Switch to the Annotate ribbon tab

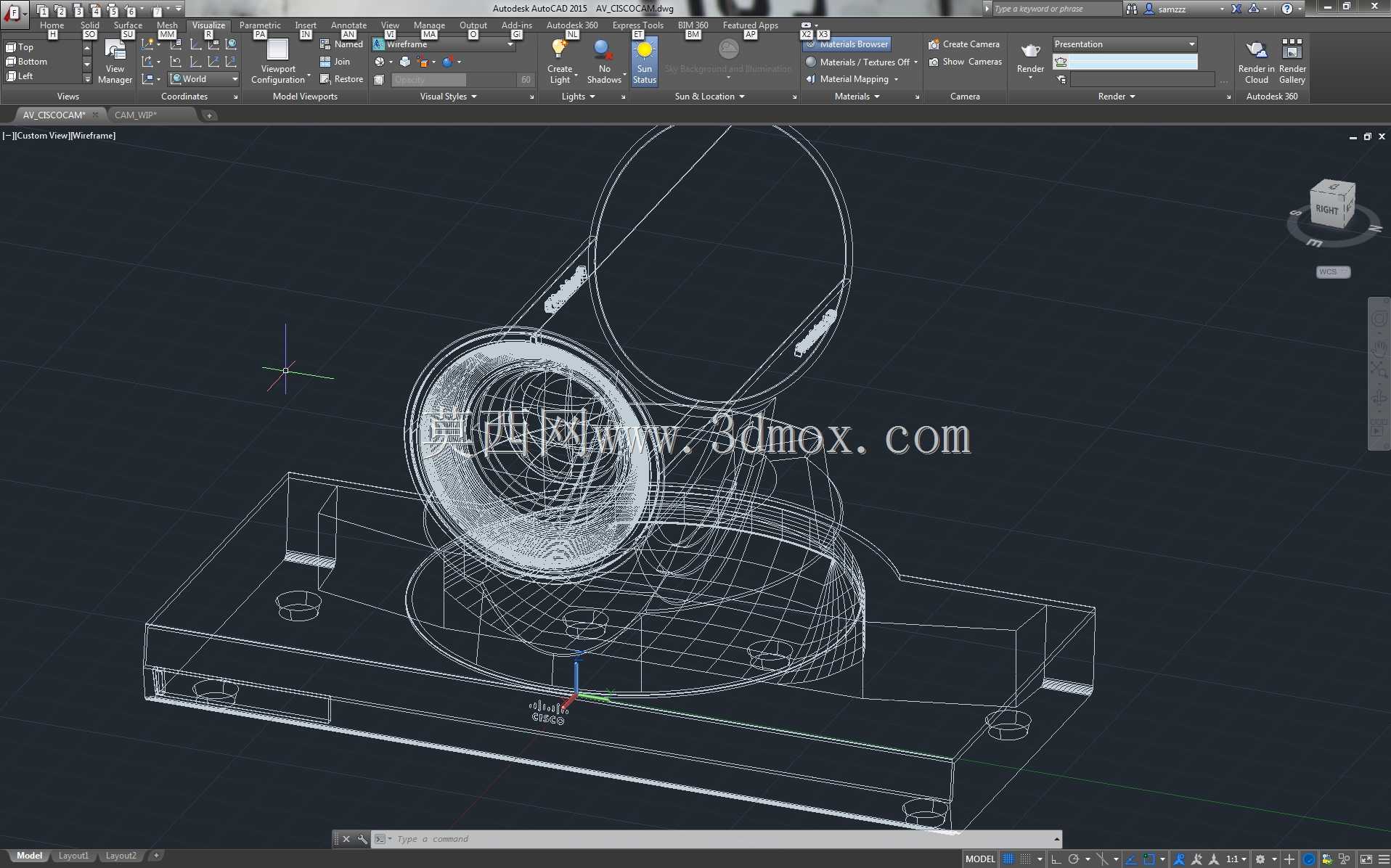[x=348, y=25]
